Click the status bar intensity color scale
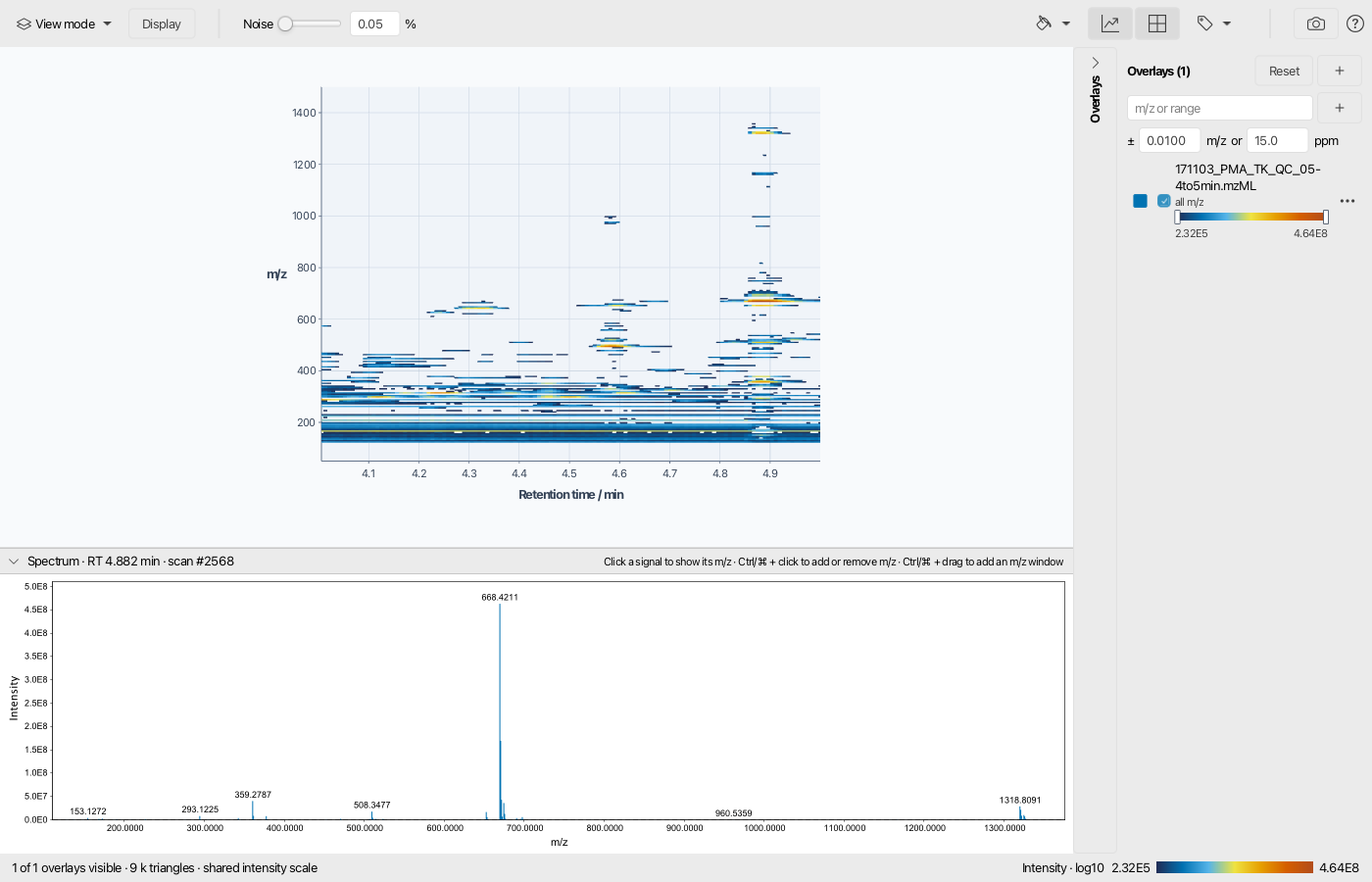This screenshot has width=1372, height=882. click(x=1235, y=867)
